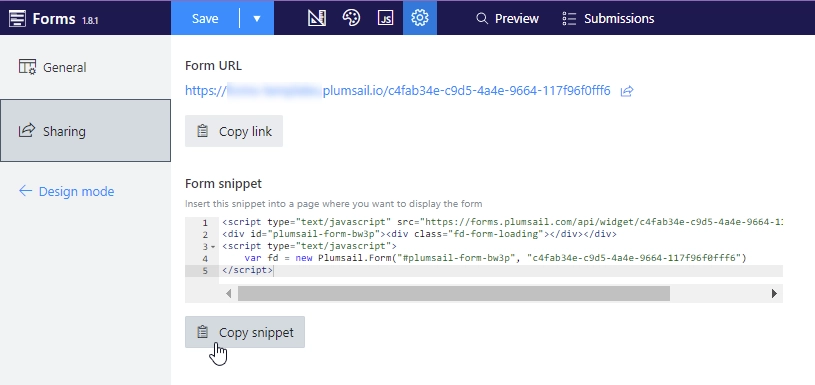Collapse code fold arrow on line 3
The height and width of the screenshot is (385, 815).
click(x=213, y=247)
